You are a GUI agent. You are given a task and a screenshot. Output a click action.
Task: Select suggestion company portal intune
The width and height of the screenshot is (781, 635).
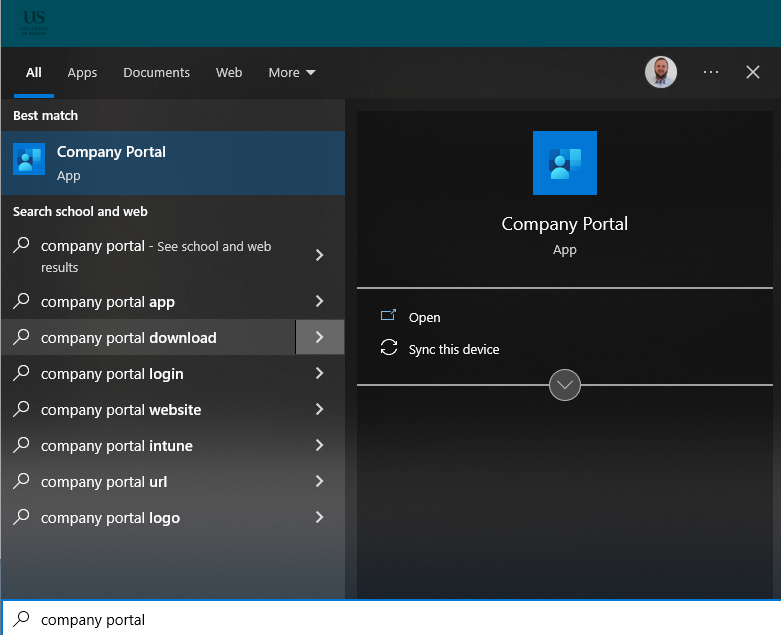(148, 445)
